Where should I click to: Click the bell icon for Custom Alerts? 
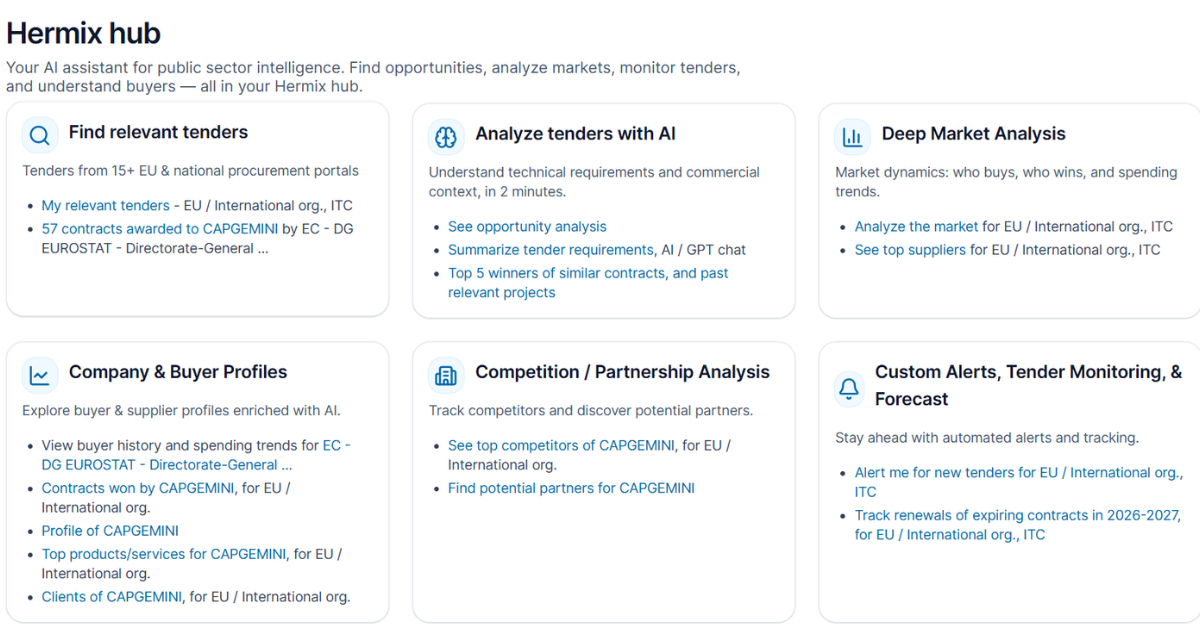coord(849,387)
